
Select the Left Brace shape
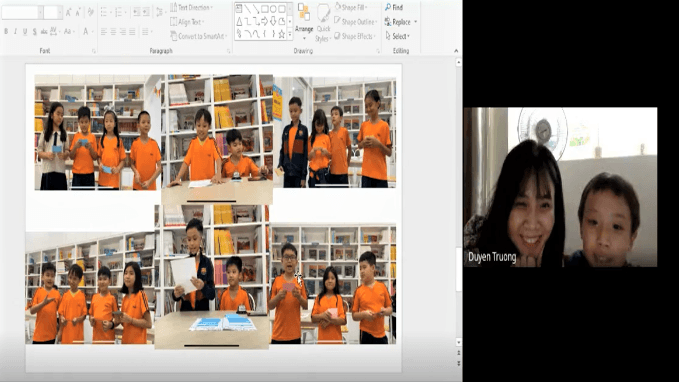(x=265, y=34)
